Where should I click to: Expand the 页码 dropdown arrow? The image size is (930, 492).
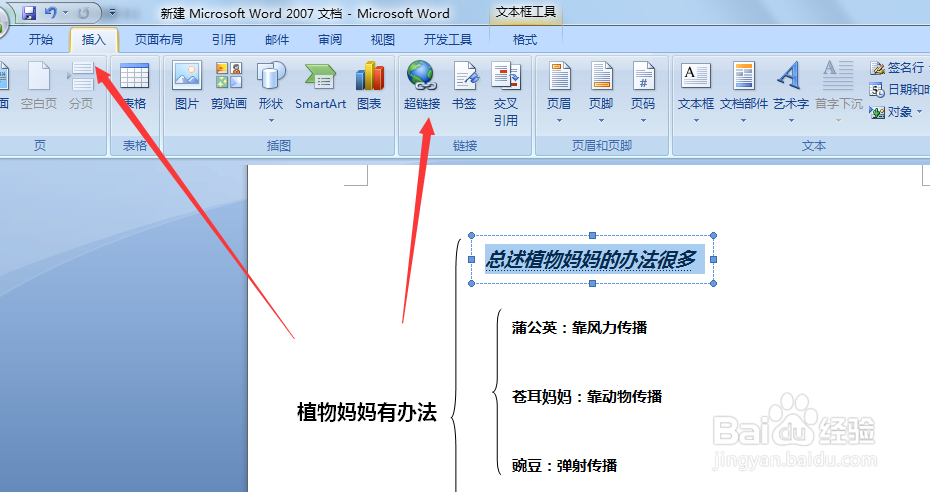point(643,120)
